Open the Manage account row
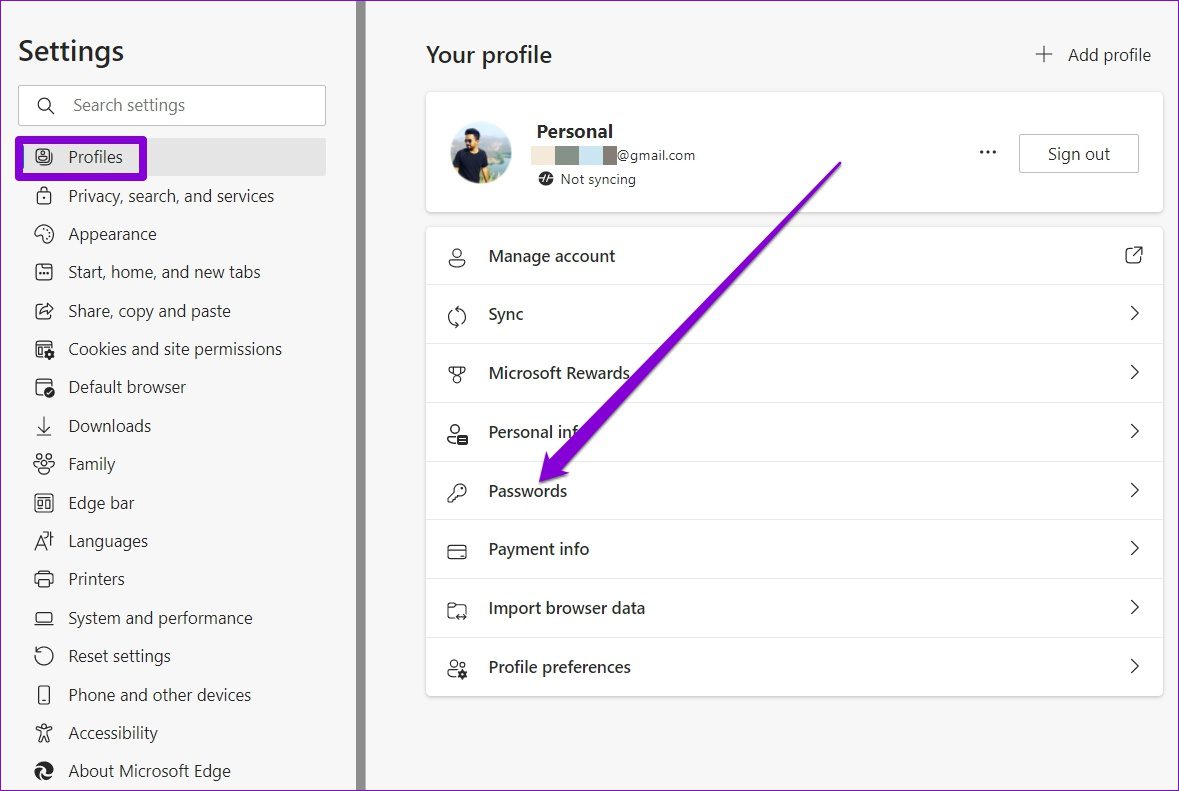Image resolution: width=1179 pixels, height=791 pixels. pos(794,256)
